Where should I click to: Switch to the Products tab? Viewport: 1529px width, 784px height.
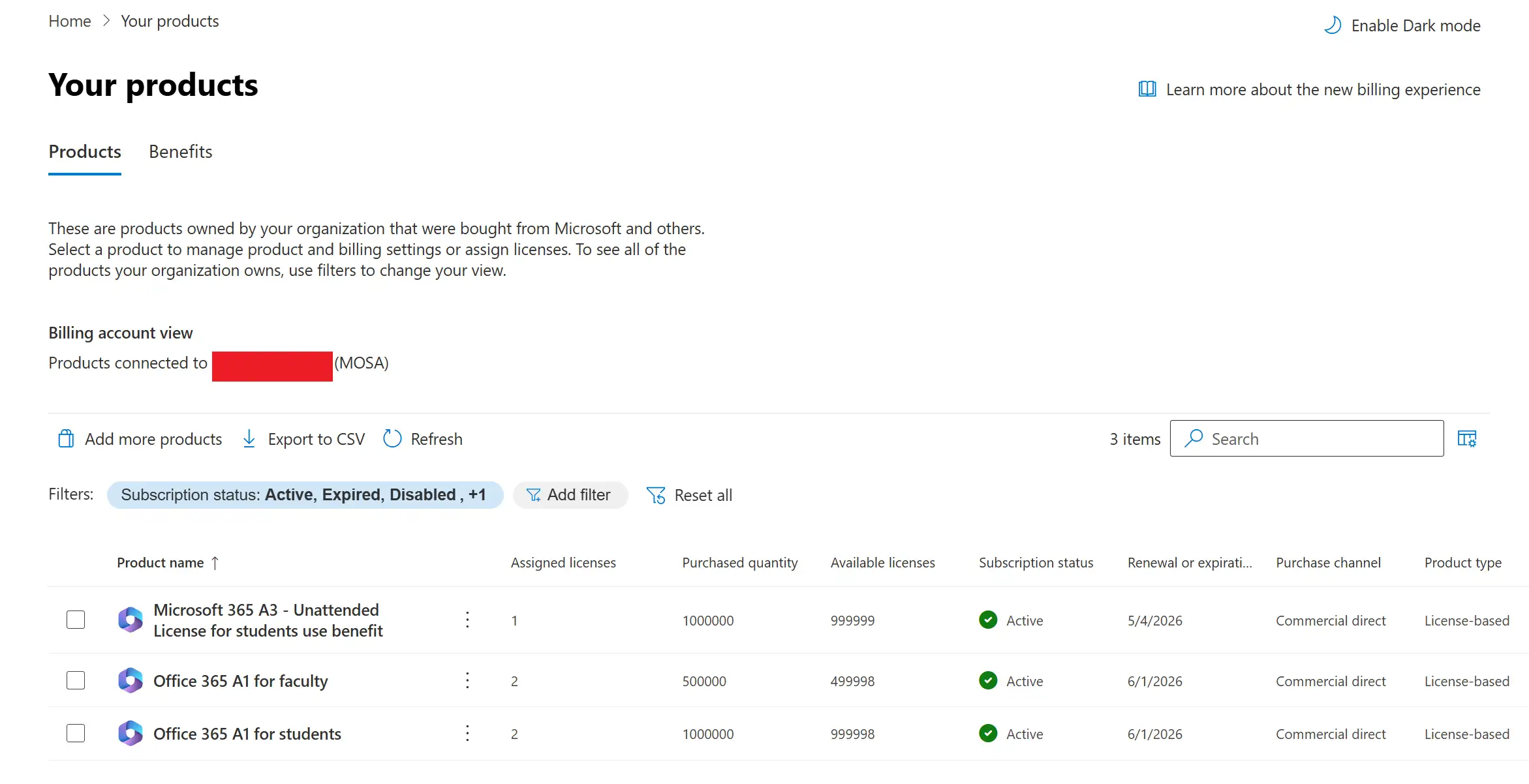(85, 152)
